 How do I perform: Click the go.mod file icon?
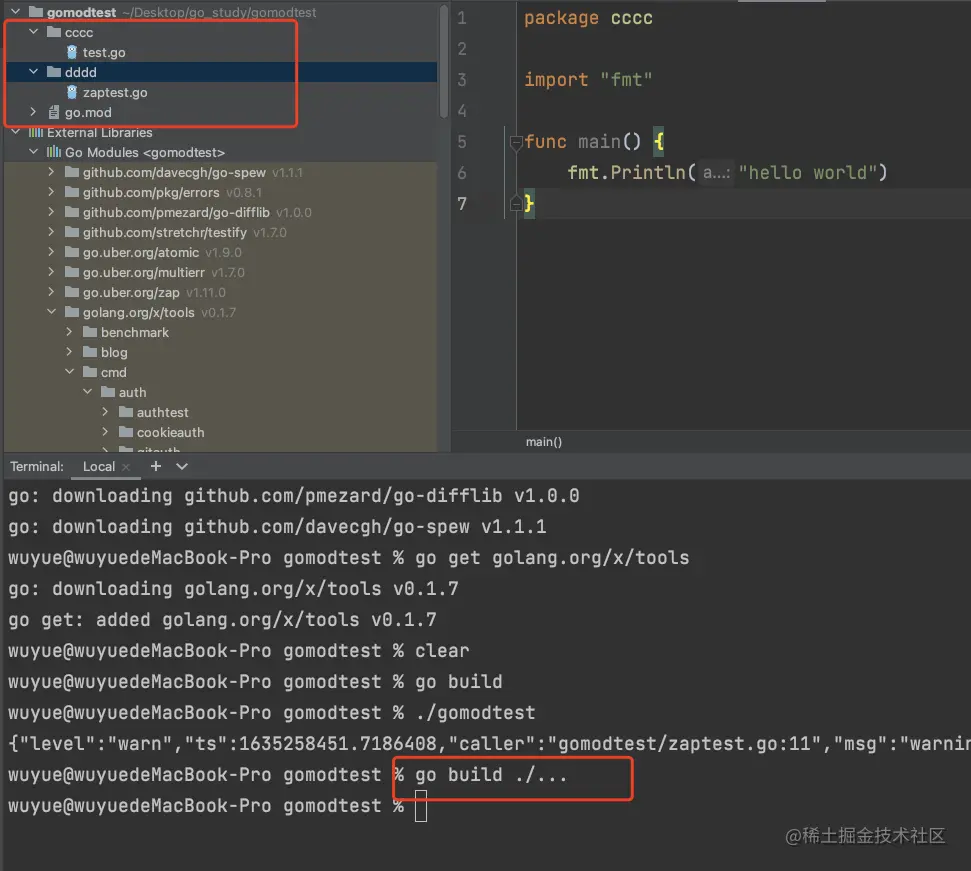(54, 112)
